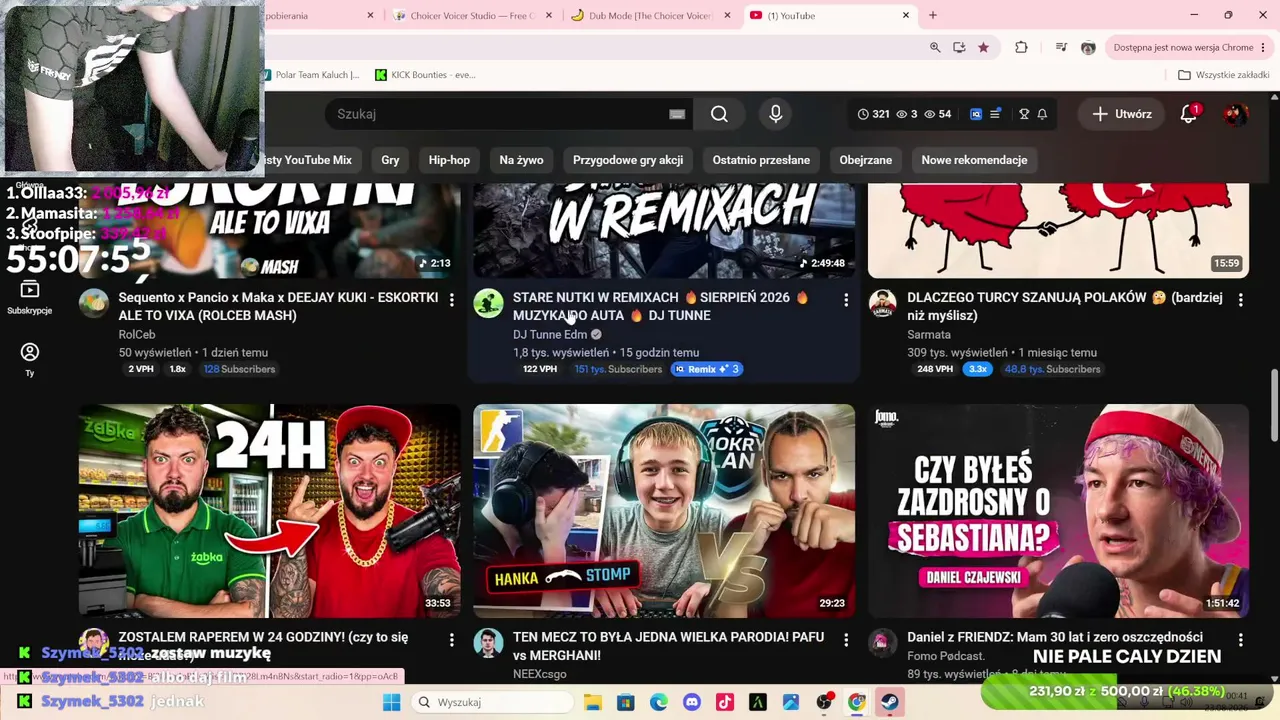The width and height of the screenshot is (1280, 720).
Task: Open RolCeb channel avatar
Action: click(x=94, y=303)
